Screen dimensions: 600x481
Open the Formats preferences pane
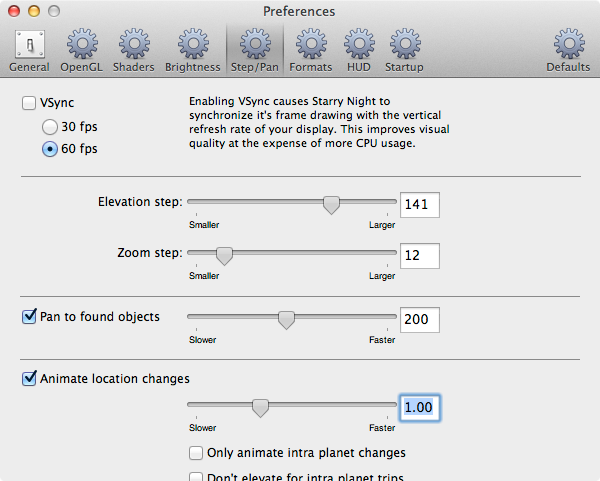pyautogui.click(x=310, y=50)
